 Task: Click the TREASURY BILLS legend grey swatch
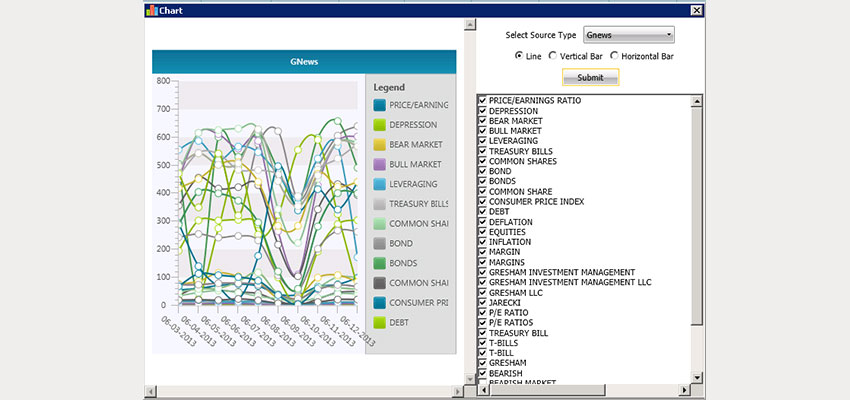[379, 204]
